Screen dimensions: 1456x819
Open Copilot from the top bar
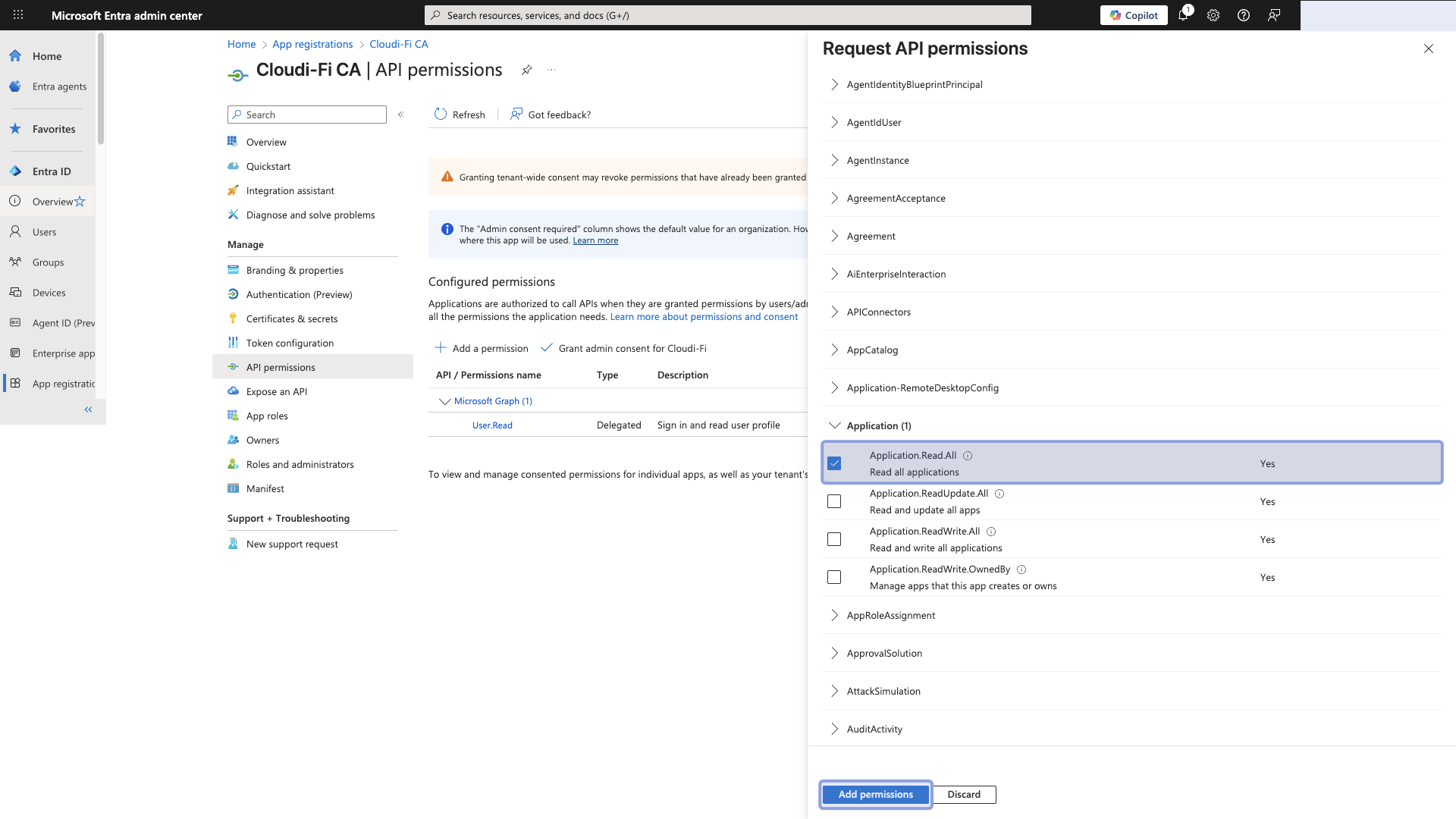(x=1133, y=15)
